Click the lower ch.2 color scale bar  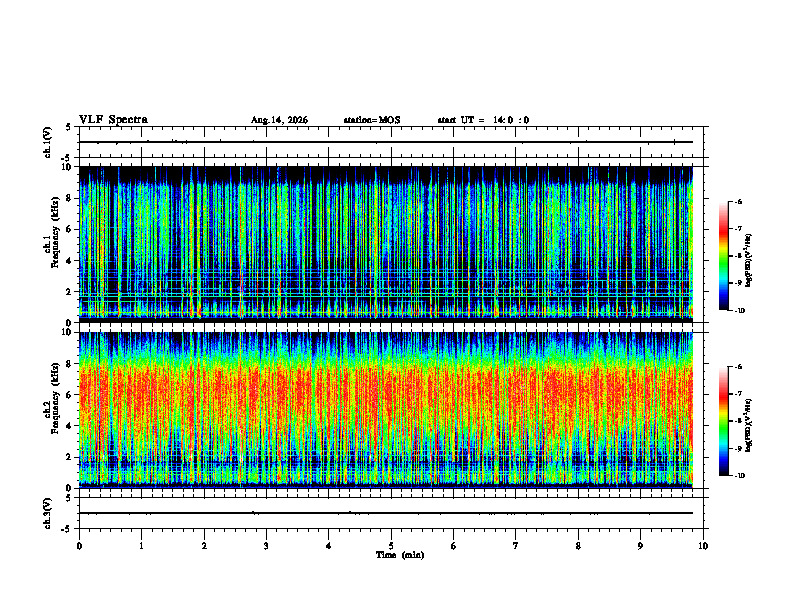pos(724,421)
